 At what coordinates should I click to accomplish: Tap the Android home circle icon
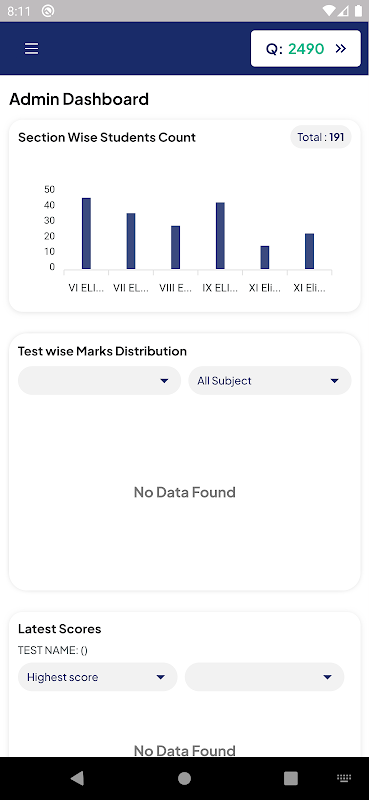pyautogui.click(x=184, y=778)
